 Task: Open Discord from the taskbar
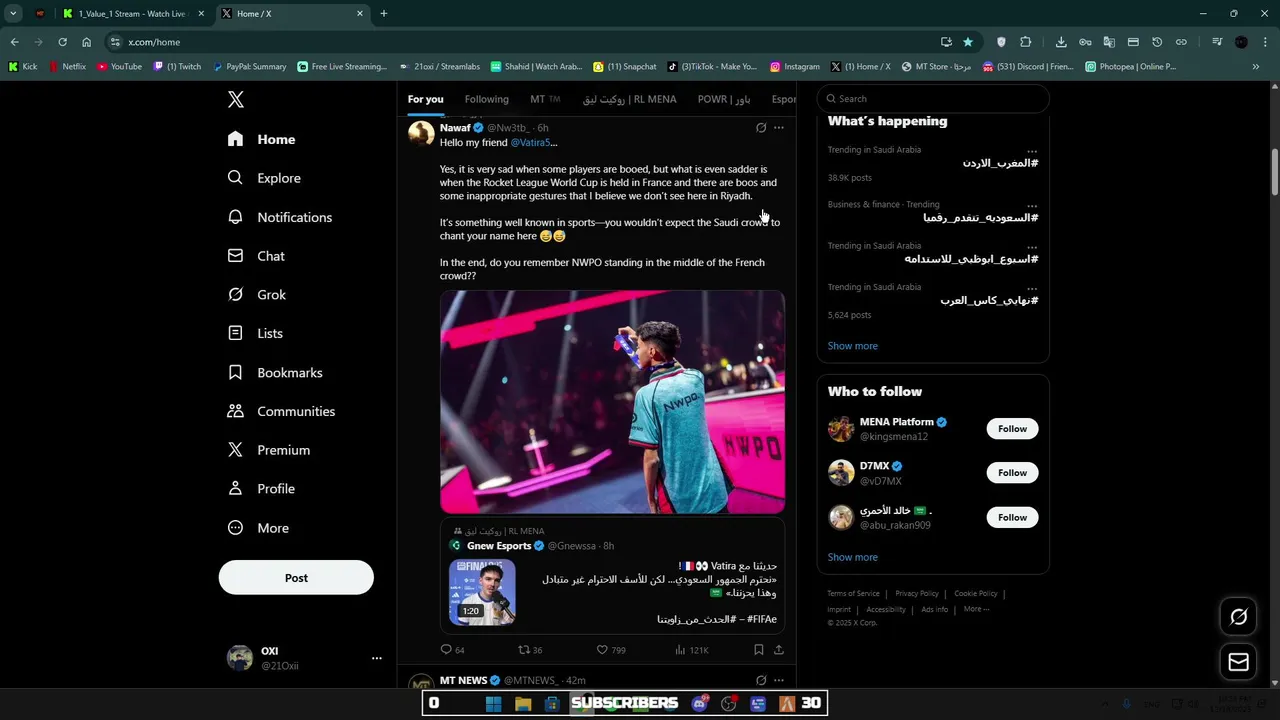(x=700, y=704)
